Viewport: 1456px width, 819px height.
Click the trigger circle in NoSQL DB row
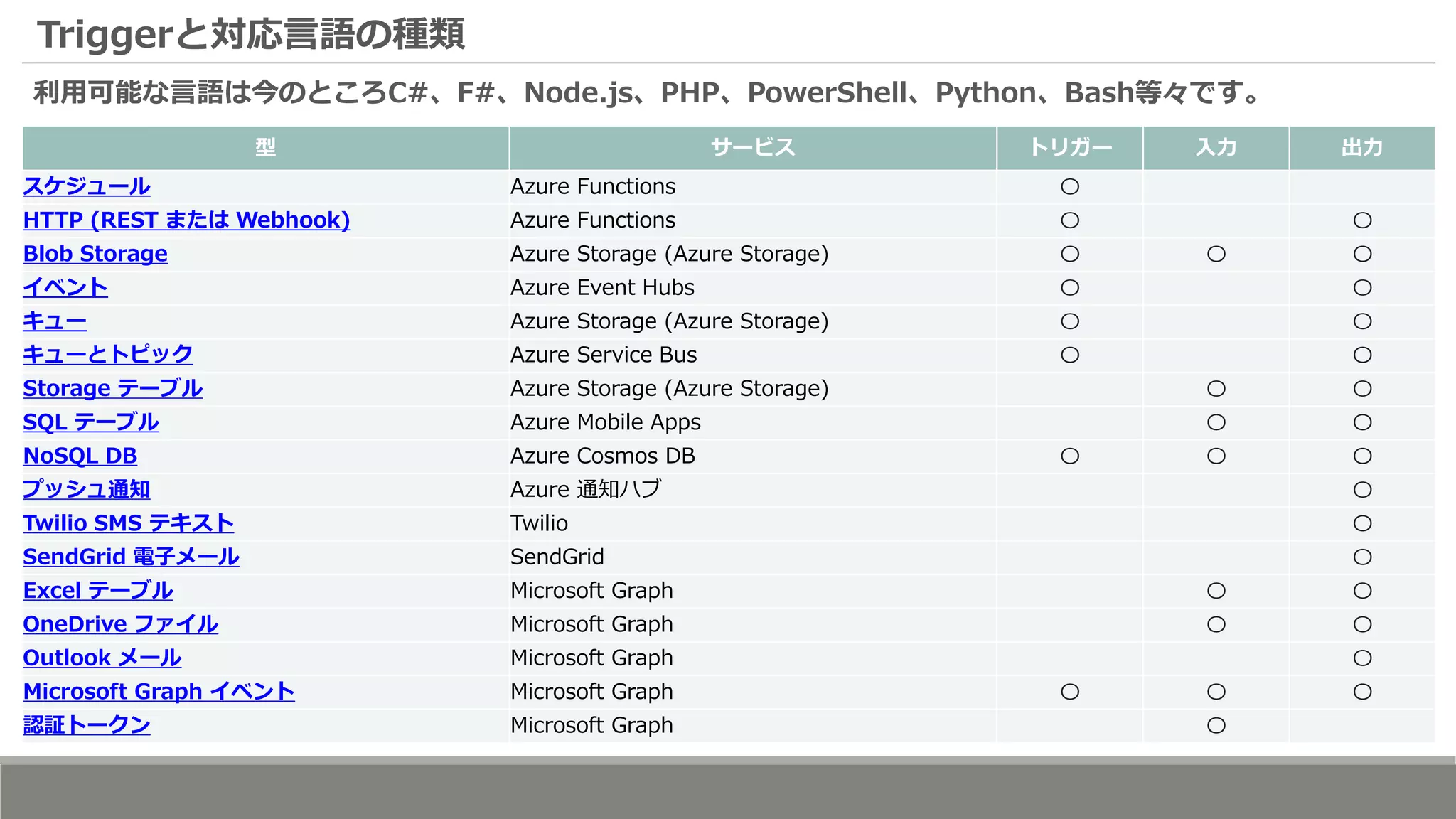[x=1070, y=456]
